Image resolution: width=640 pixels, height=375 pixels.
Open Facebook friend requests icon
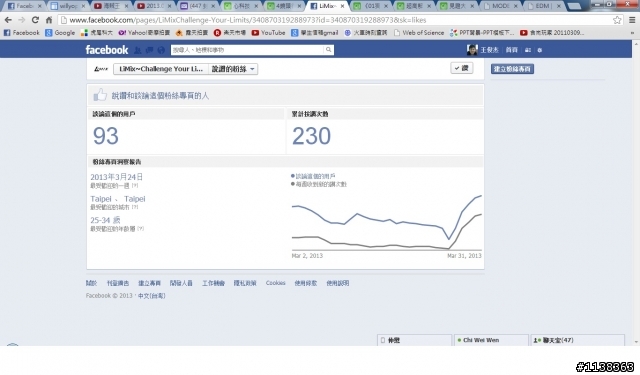point(138,50)
